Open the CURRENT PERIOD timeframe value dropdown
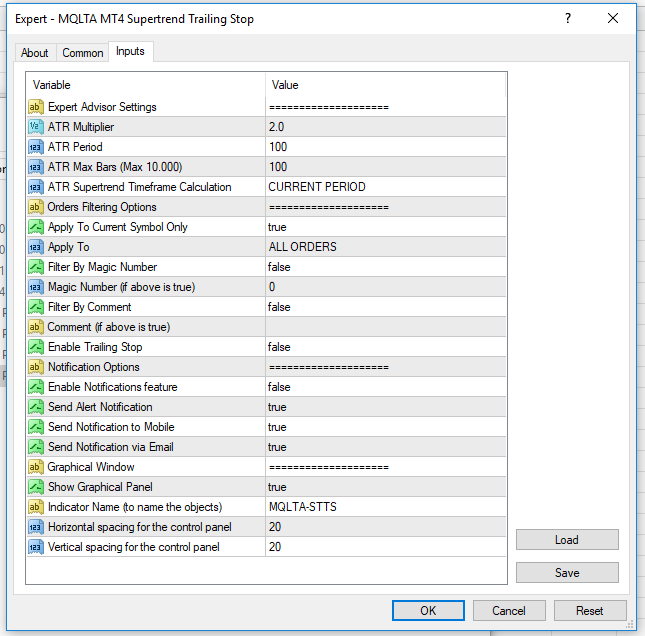Viewport: 645px width, 636px height. (386, 187)
